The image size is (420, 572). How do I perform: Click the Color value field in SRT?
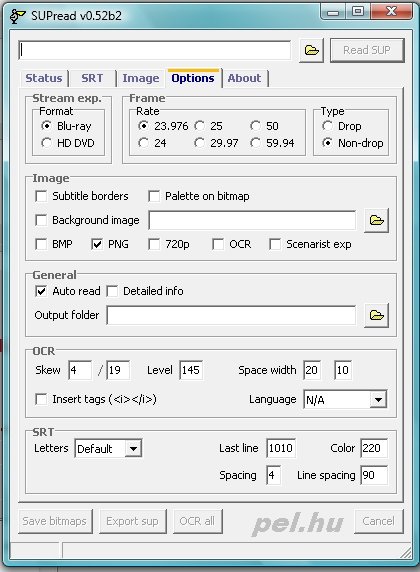[x=374, y=448]
